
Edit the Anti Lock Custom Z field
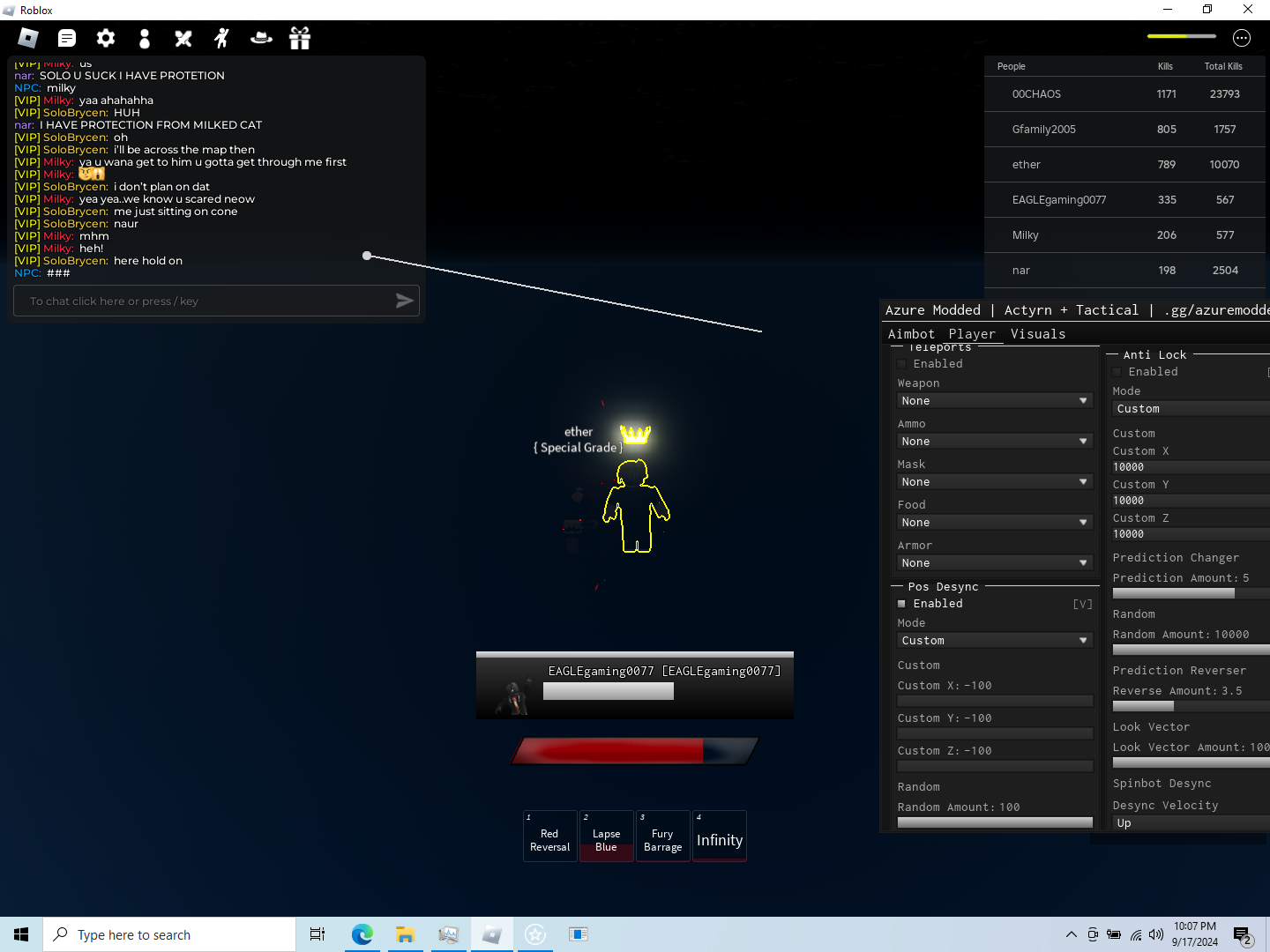coord(1191,534)
